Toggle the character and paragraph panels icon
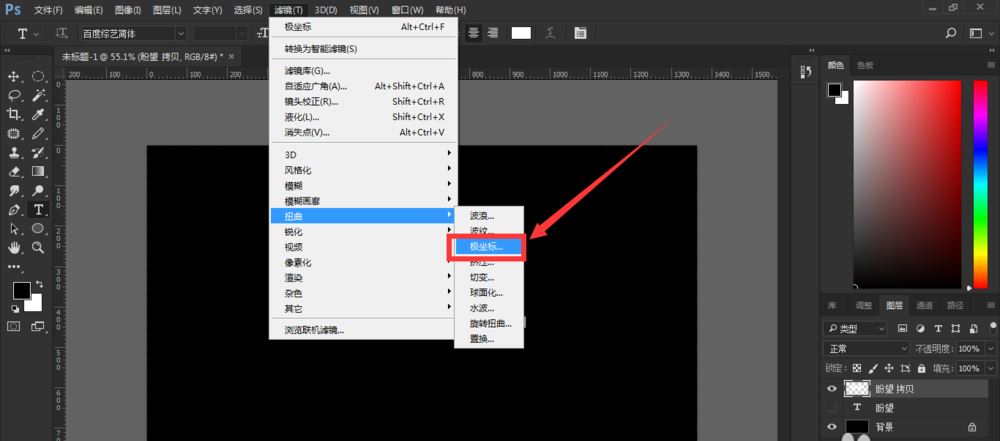 pos(580,33)
